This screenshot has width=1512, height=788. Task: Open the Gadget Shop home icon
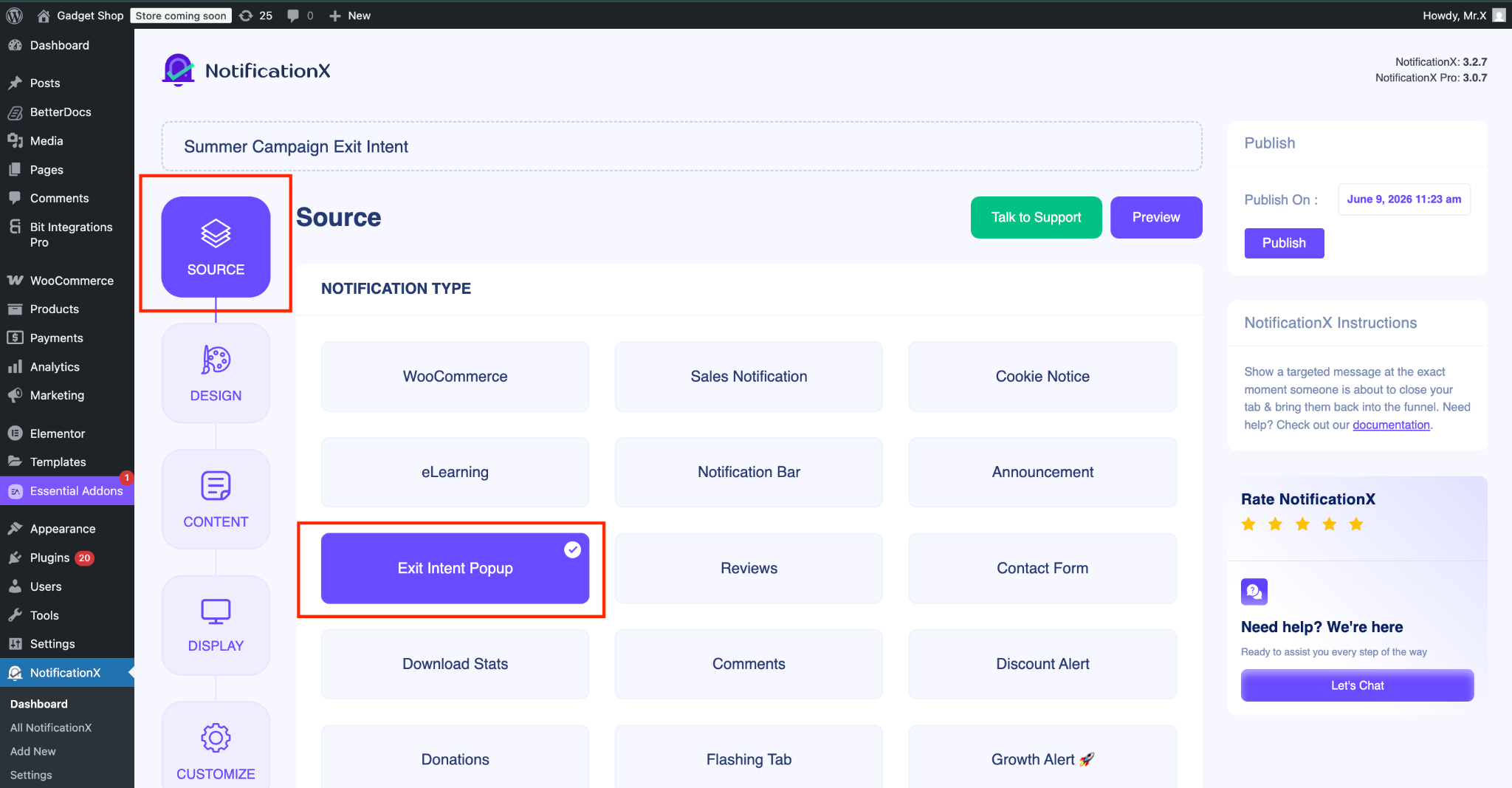(44, 16)
